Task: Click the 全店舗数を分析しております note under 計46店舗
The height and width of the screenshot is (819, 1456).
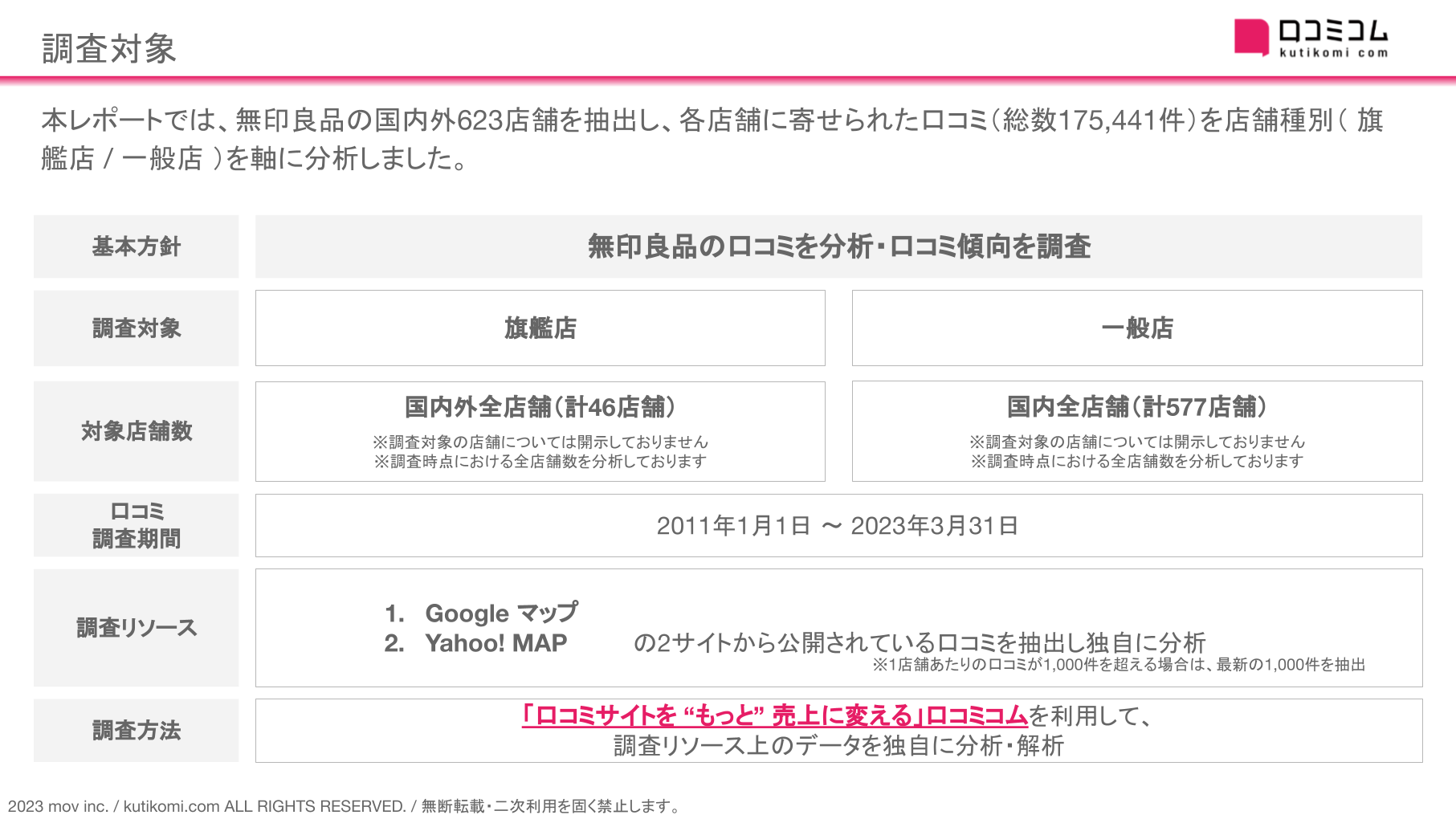Action: coord(540,461)
